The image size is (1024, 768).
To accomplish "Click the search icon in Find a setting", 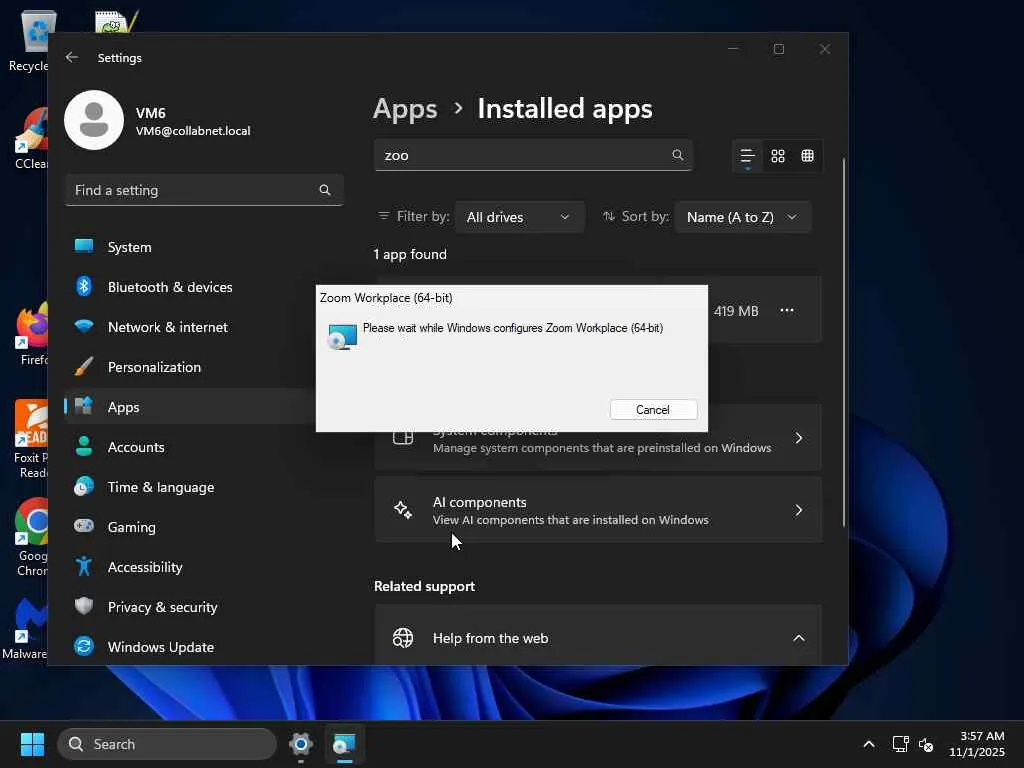I will tap(325, 190).
